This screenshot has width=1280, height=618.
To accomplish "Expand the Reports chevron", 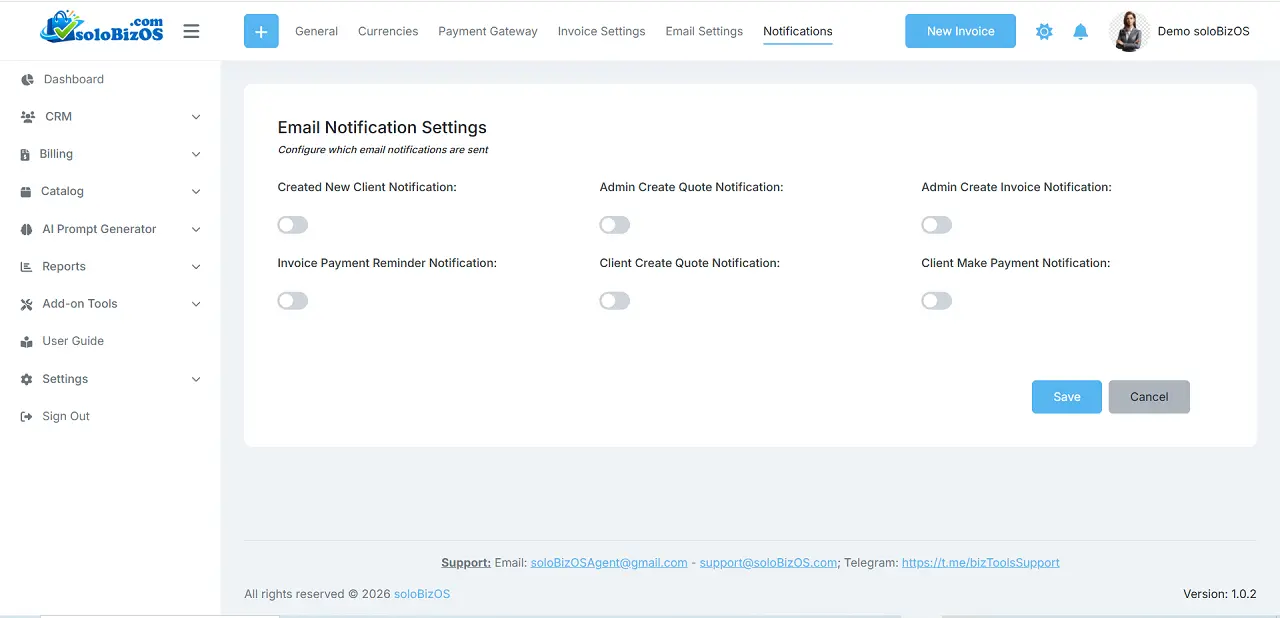I will [x=196, y=267].
